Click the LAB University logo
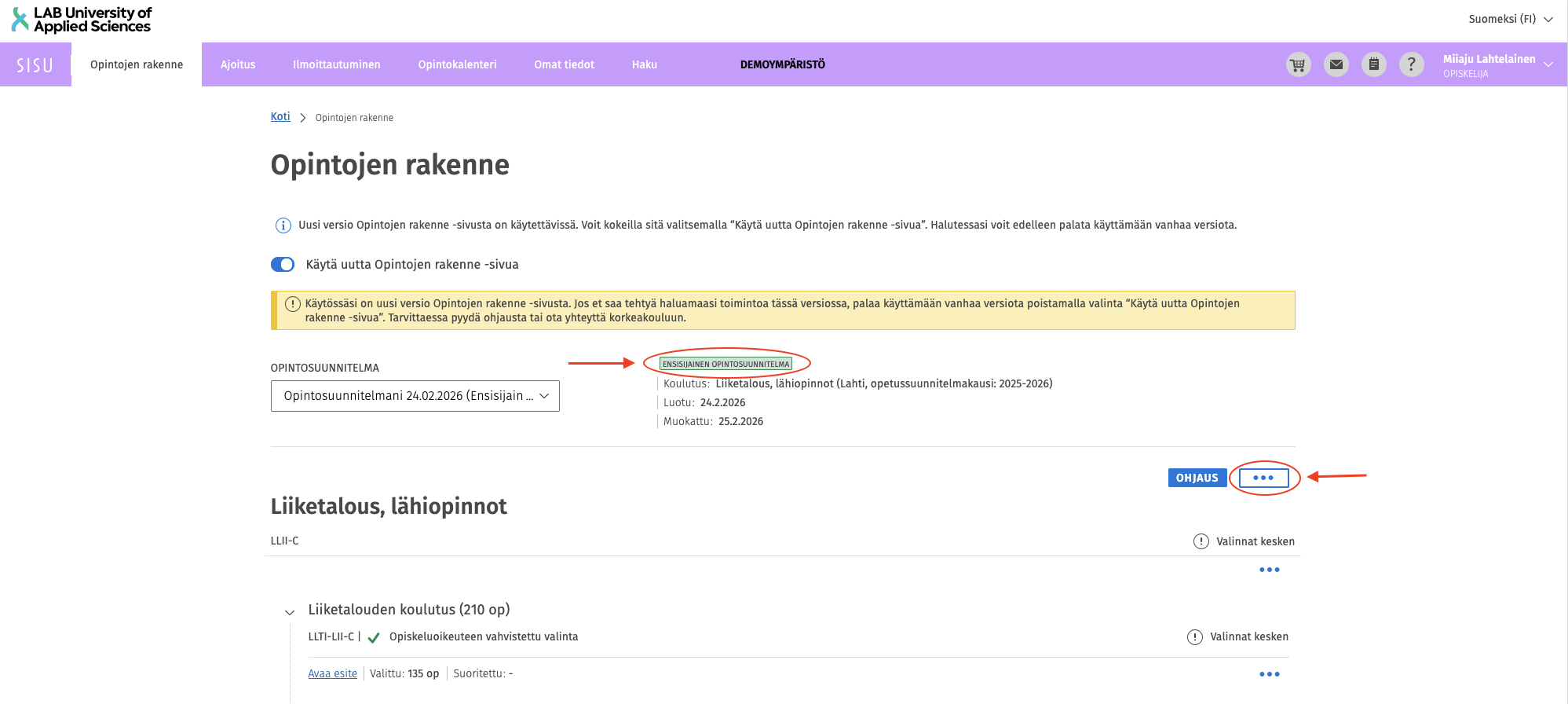The width and height of the screenshot is (1568, 704). point(82,20)
